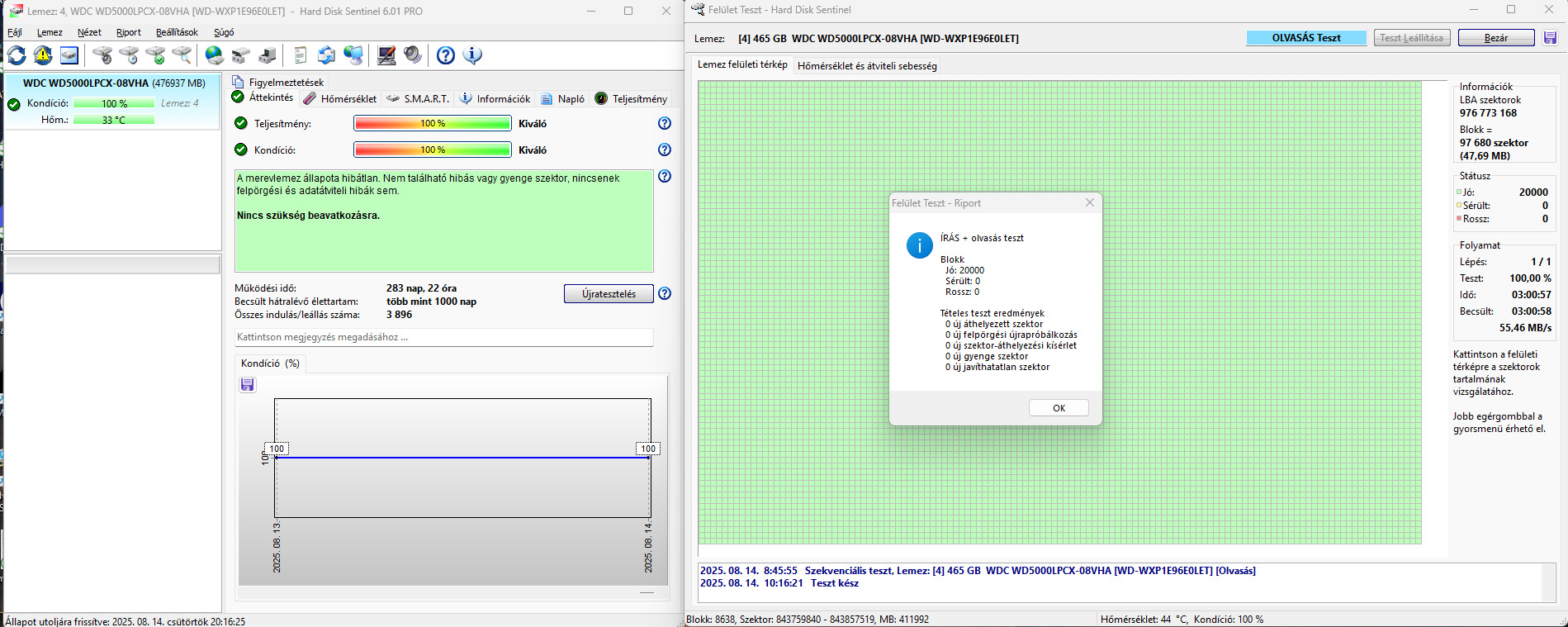Click purple save icon in Felület Teszt window
This screenshot has width=1568, height=627.
pos(1550,38)
